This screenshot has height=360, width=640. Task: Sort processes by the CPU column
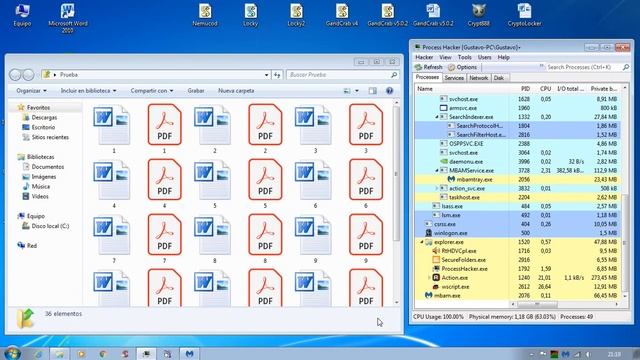click(543, 89)
